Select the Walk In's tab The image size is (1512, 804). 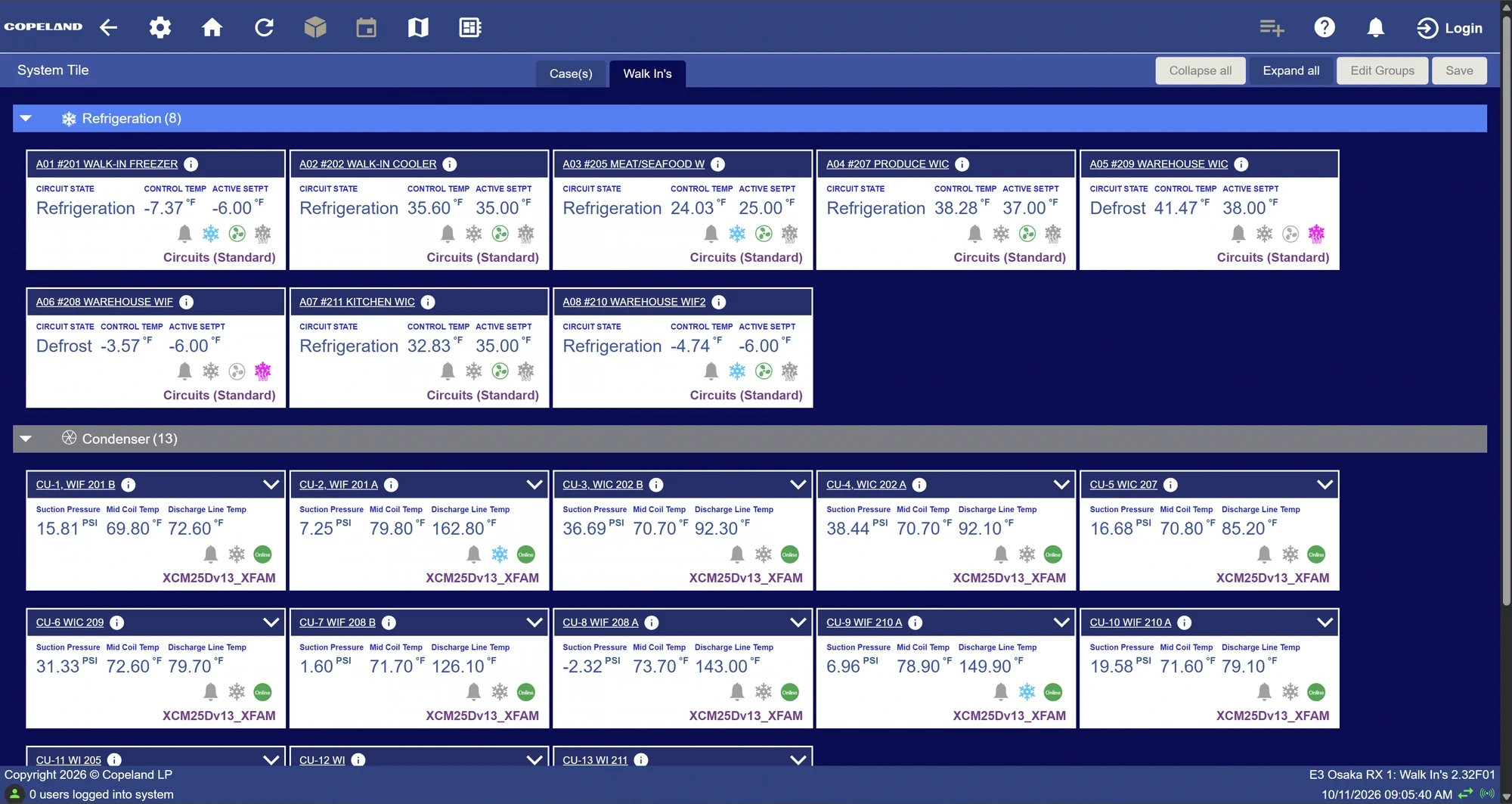[x=647, y=73]
